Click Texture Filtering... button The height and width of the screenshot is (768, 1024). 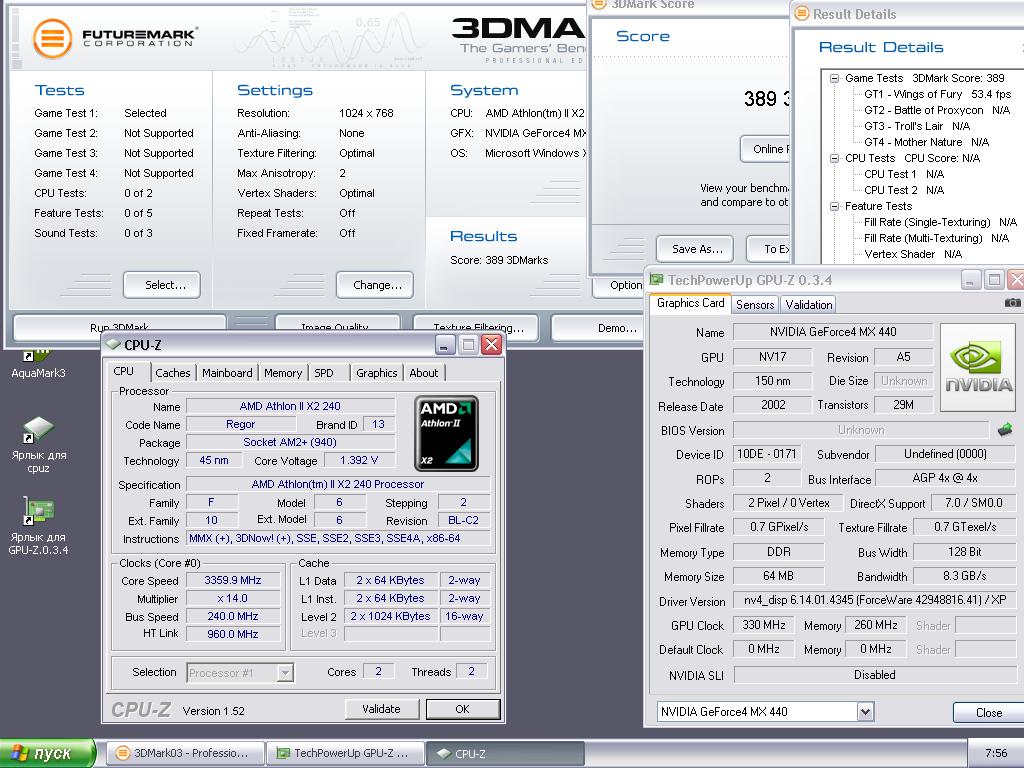(x=475, y=328)
